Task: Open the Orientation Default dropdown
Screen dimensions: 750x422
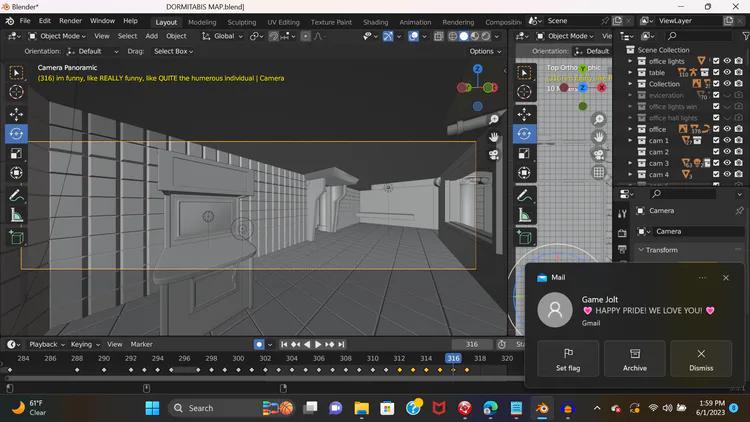Action: (93, 51)
